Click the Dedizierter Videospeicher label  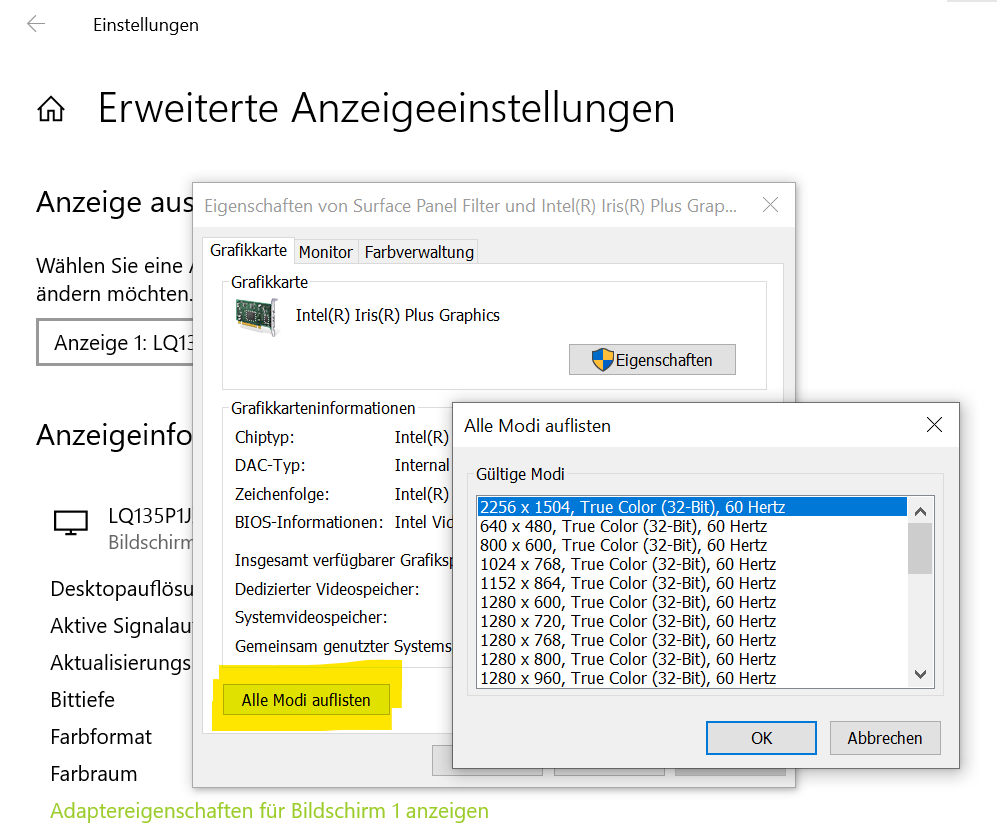[x=327, y=589]
